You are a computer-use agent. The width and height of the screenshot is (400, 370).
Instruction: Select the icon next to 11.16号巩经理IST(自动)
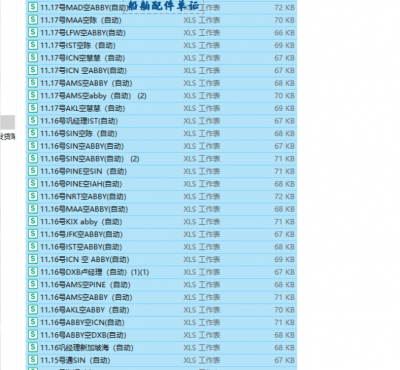33,121
